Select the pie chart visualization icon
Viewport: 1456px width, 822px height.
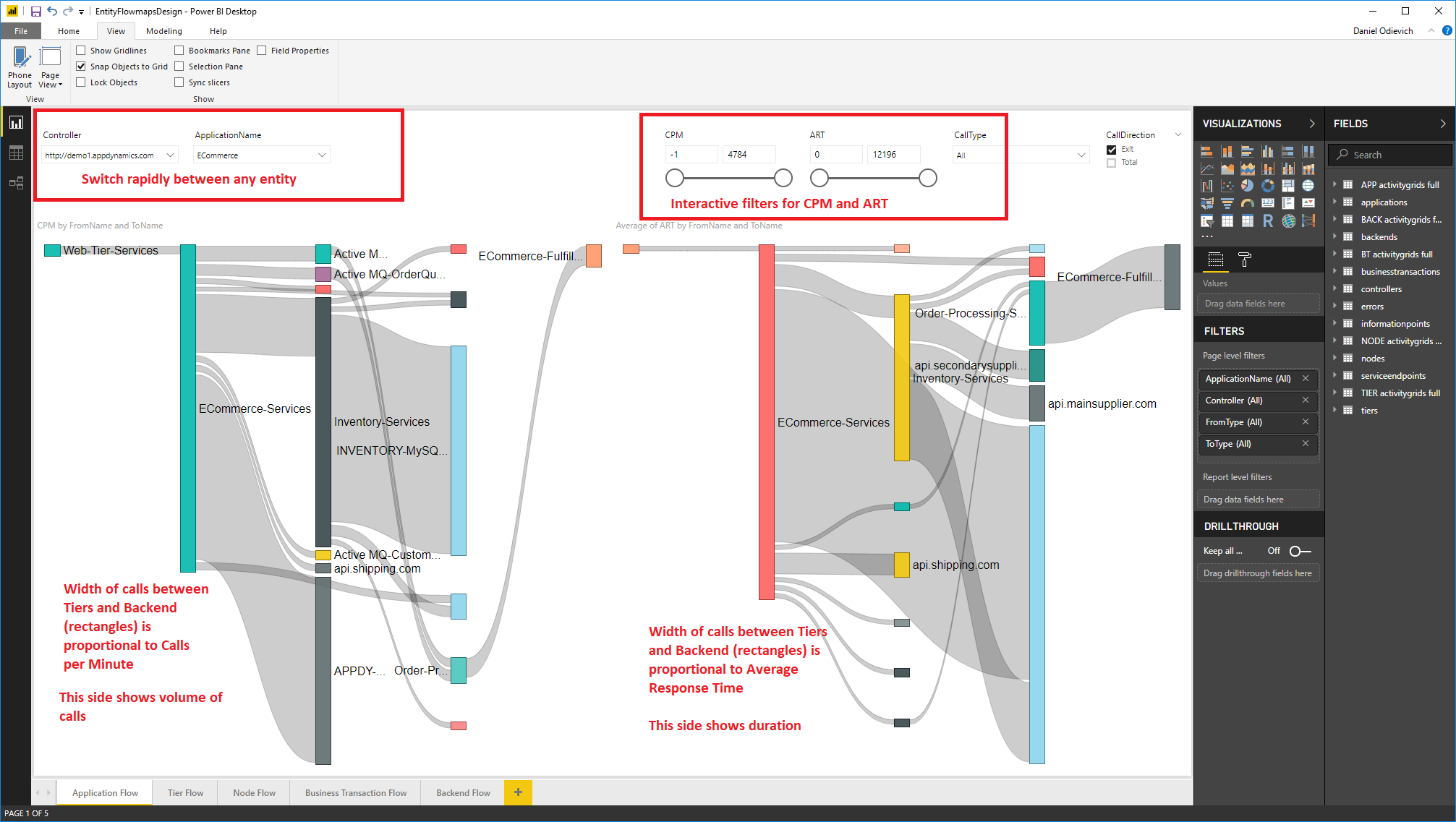pos(1248,186)
